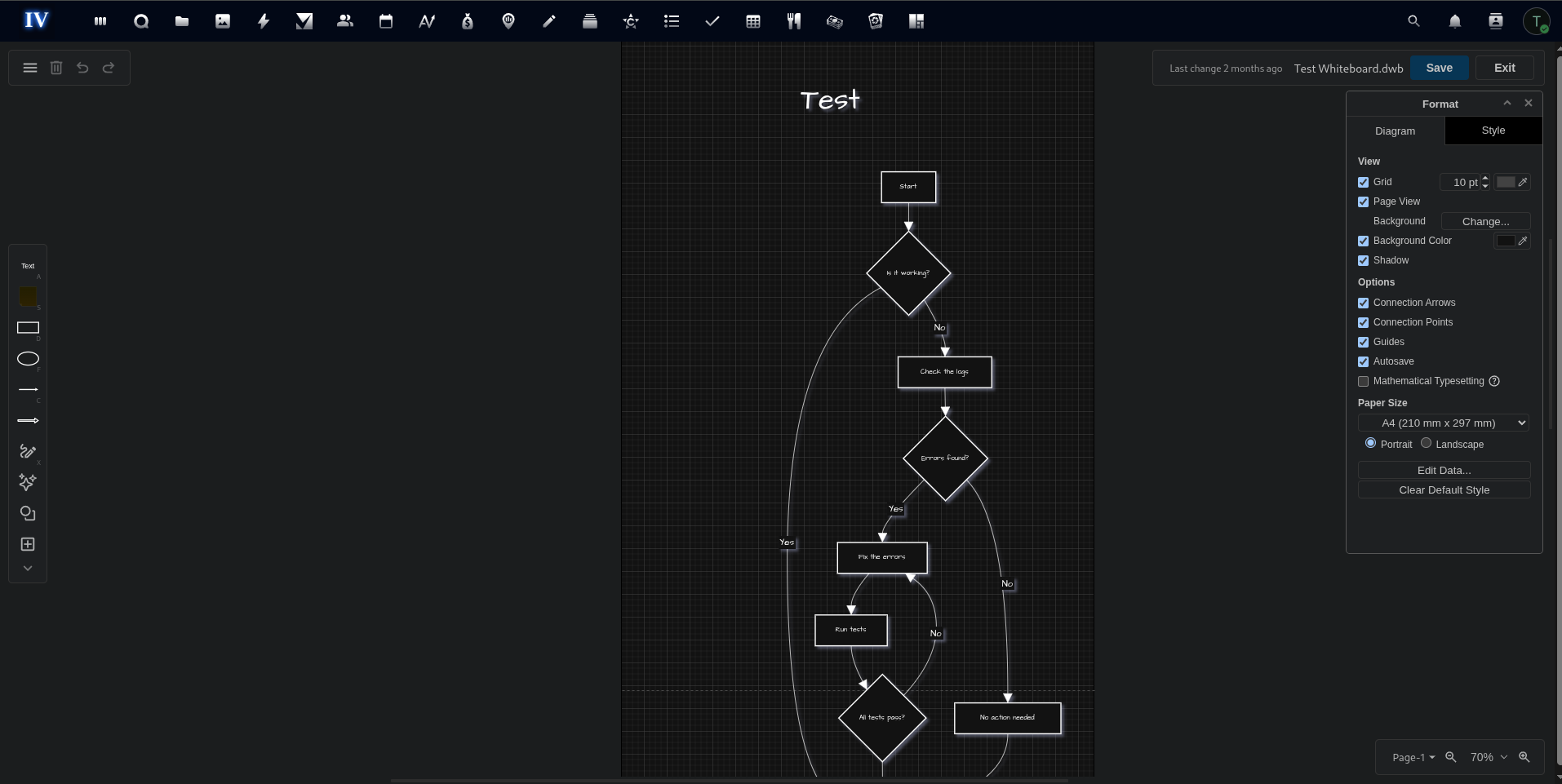This screenshot has width=1562, height=784.
Task: Open the Photos app icon
Action: click(222, 21)
